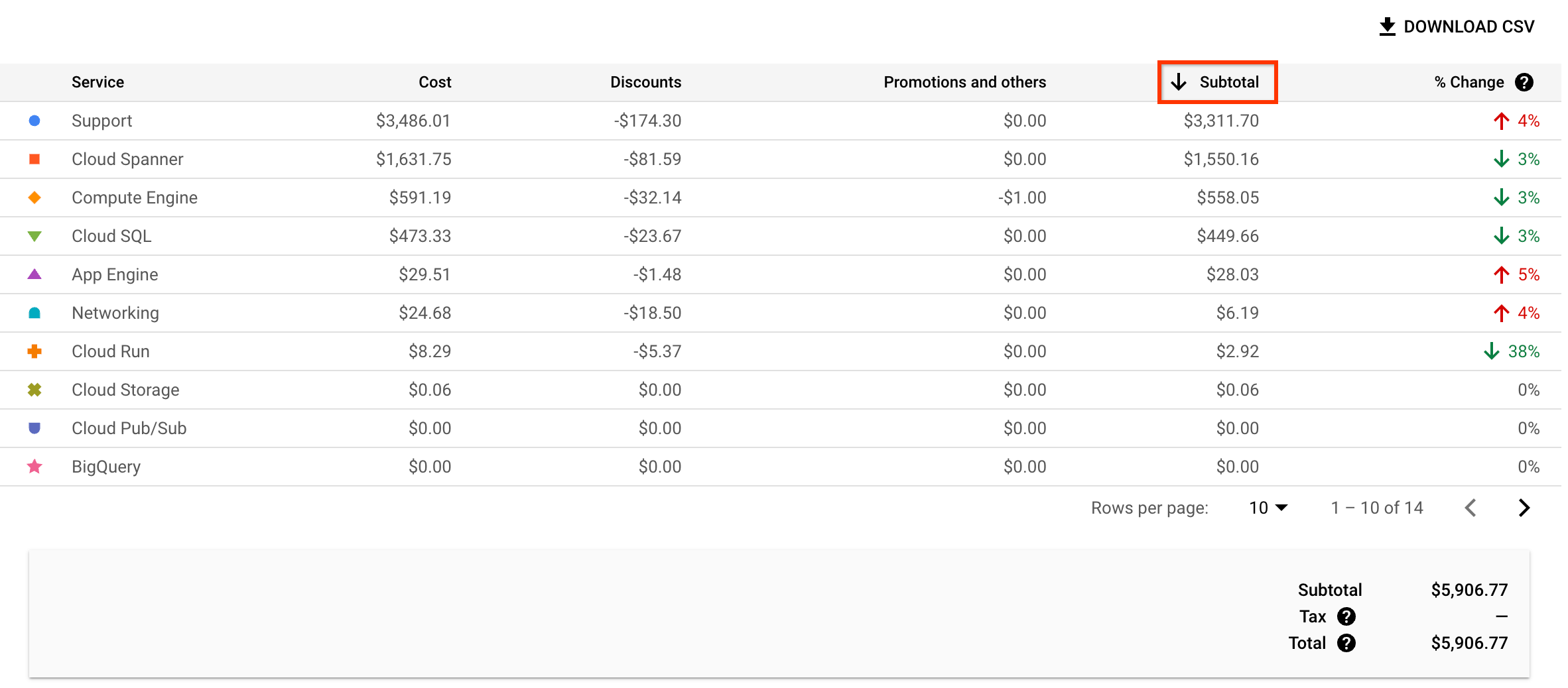Click red up arrow in App Engine row
1568x688 pixels.
[x=1501, y=274]
